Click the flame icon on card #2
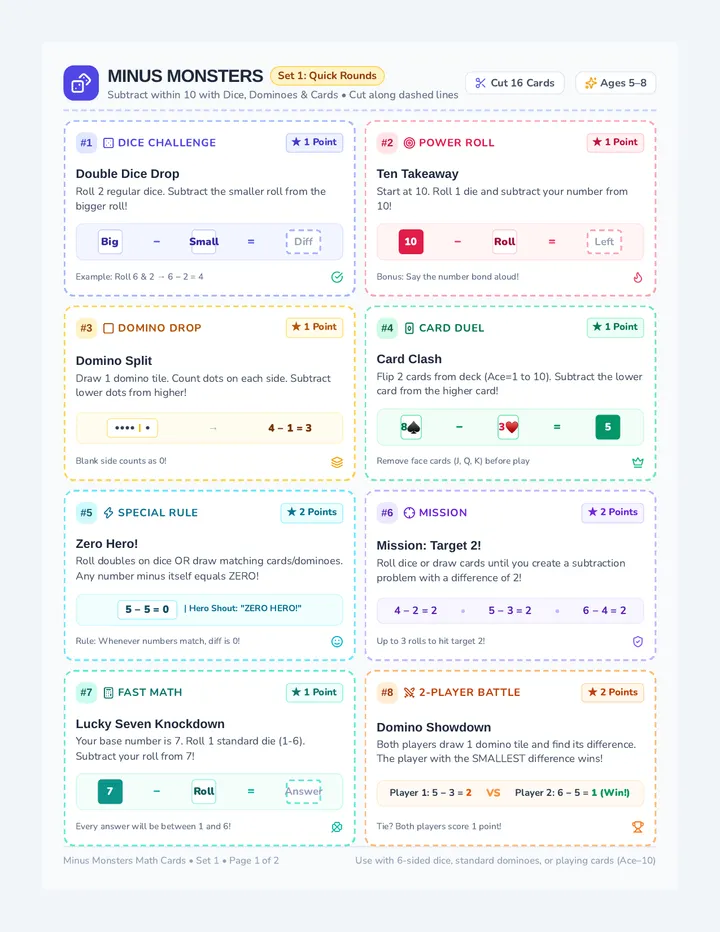 [x=638, y=277]
